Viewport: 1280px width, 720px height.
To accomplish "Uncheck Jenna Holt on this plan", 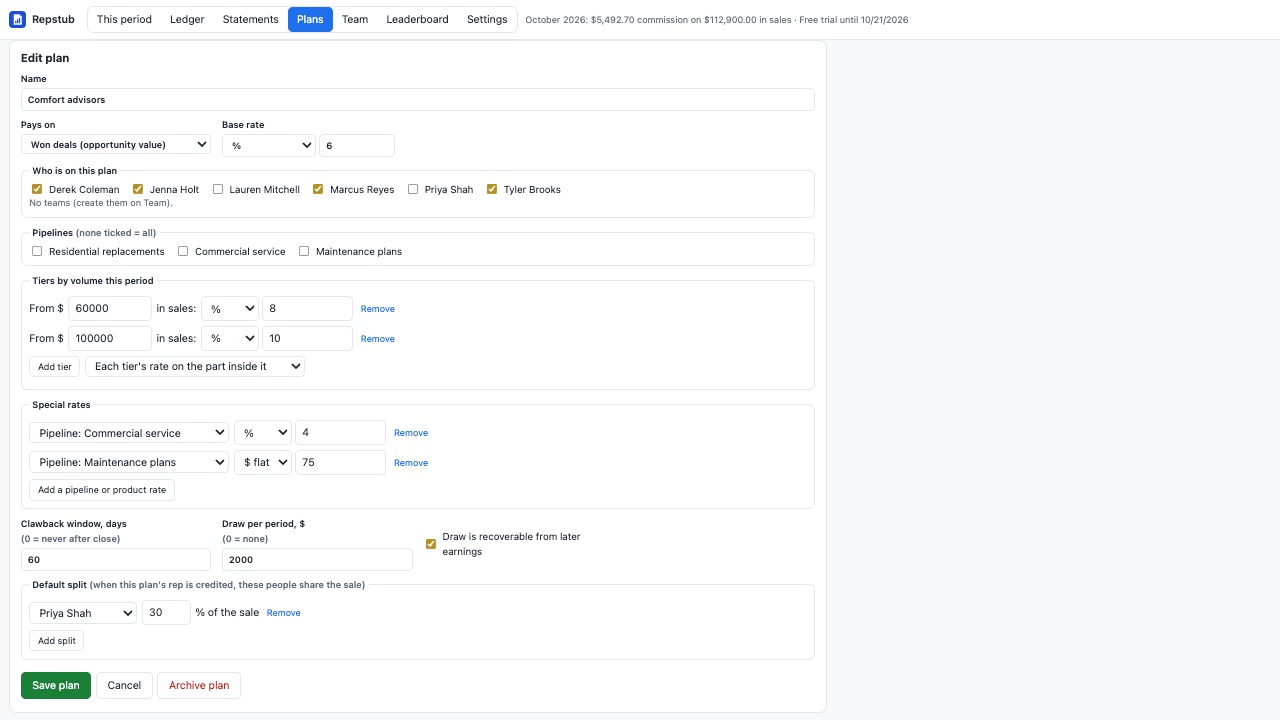I will pyautogui.click(x=138, y=189).
